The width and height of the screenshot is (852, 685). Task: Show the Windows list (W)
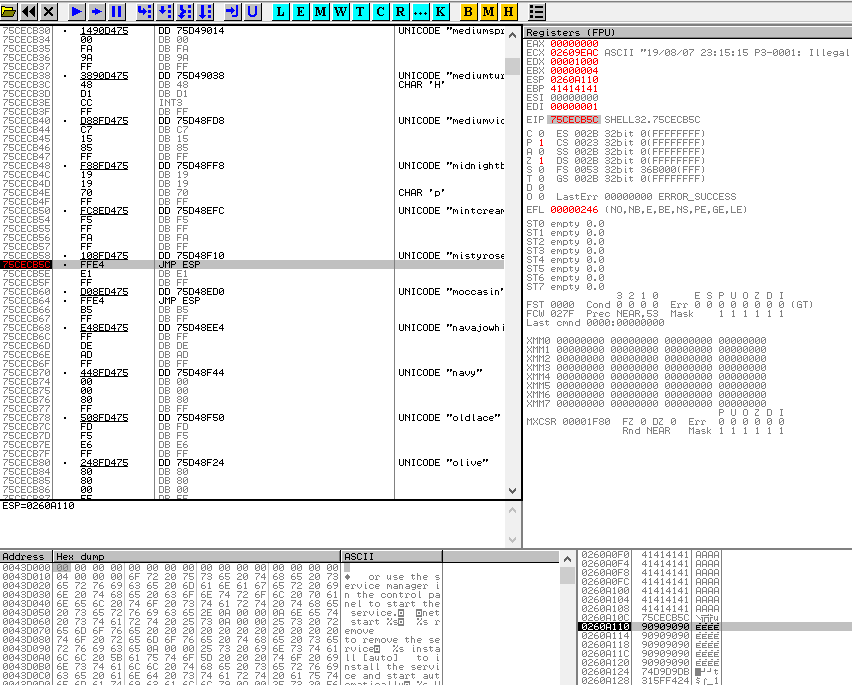[341, 11]
